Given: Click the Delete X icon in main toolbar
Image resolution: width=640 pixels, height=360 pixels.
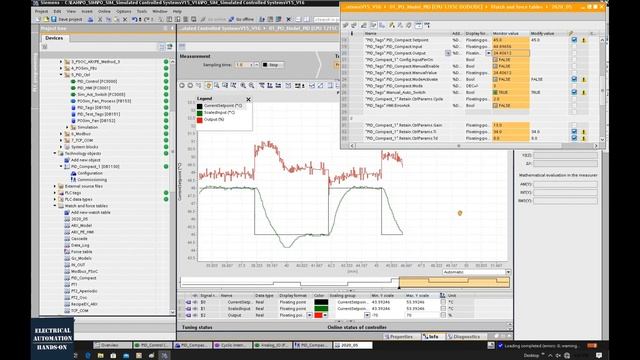Looking at the screenshot, I should [x=125, y=19].
